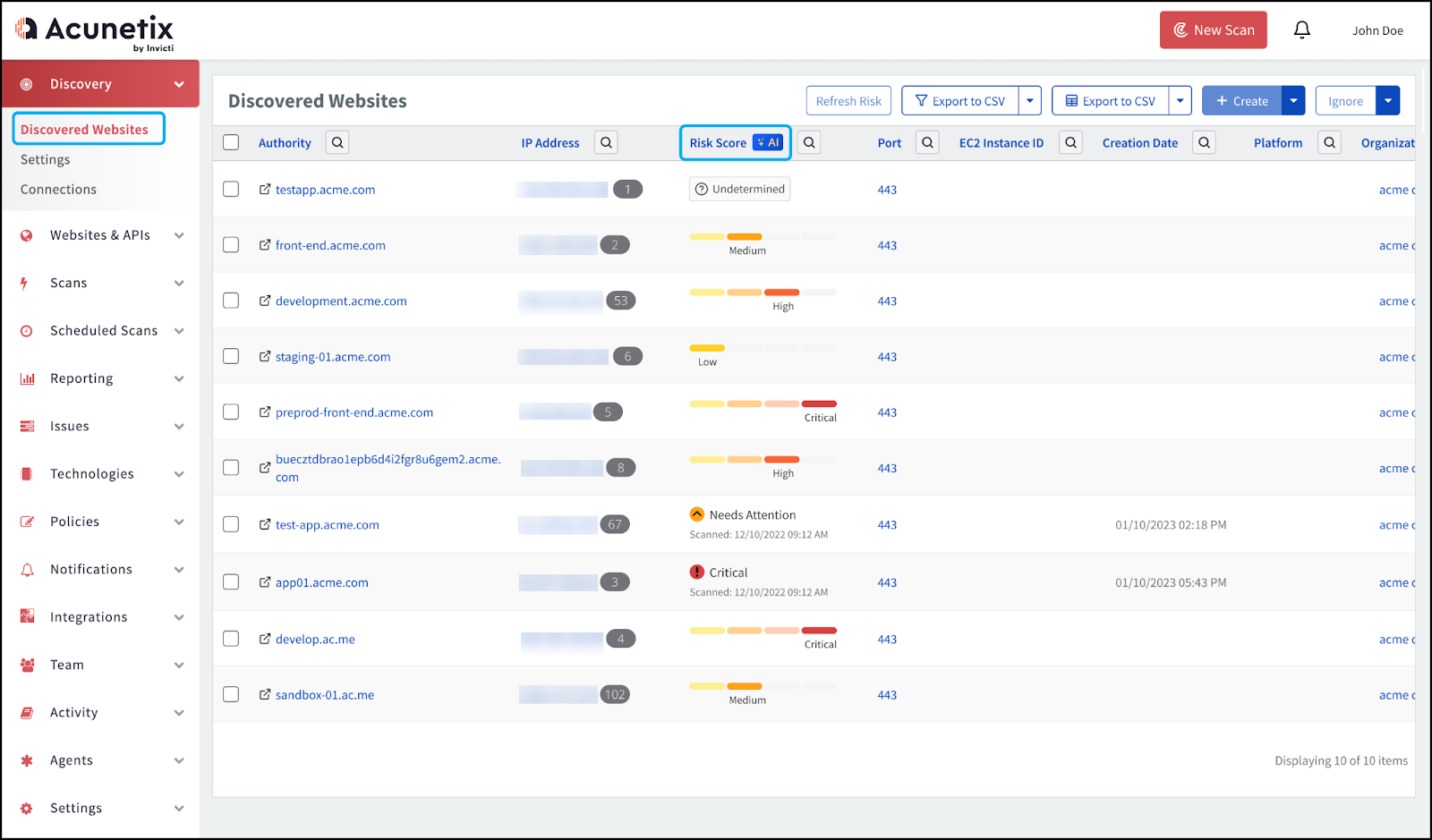Click the AI badge beside Risk Score
Viewport: 1432px width, 840px height.
pyautogui.click(x=768, y=142)
